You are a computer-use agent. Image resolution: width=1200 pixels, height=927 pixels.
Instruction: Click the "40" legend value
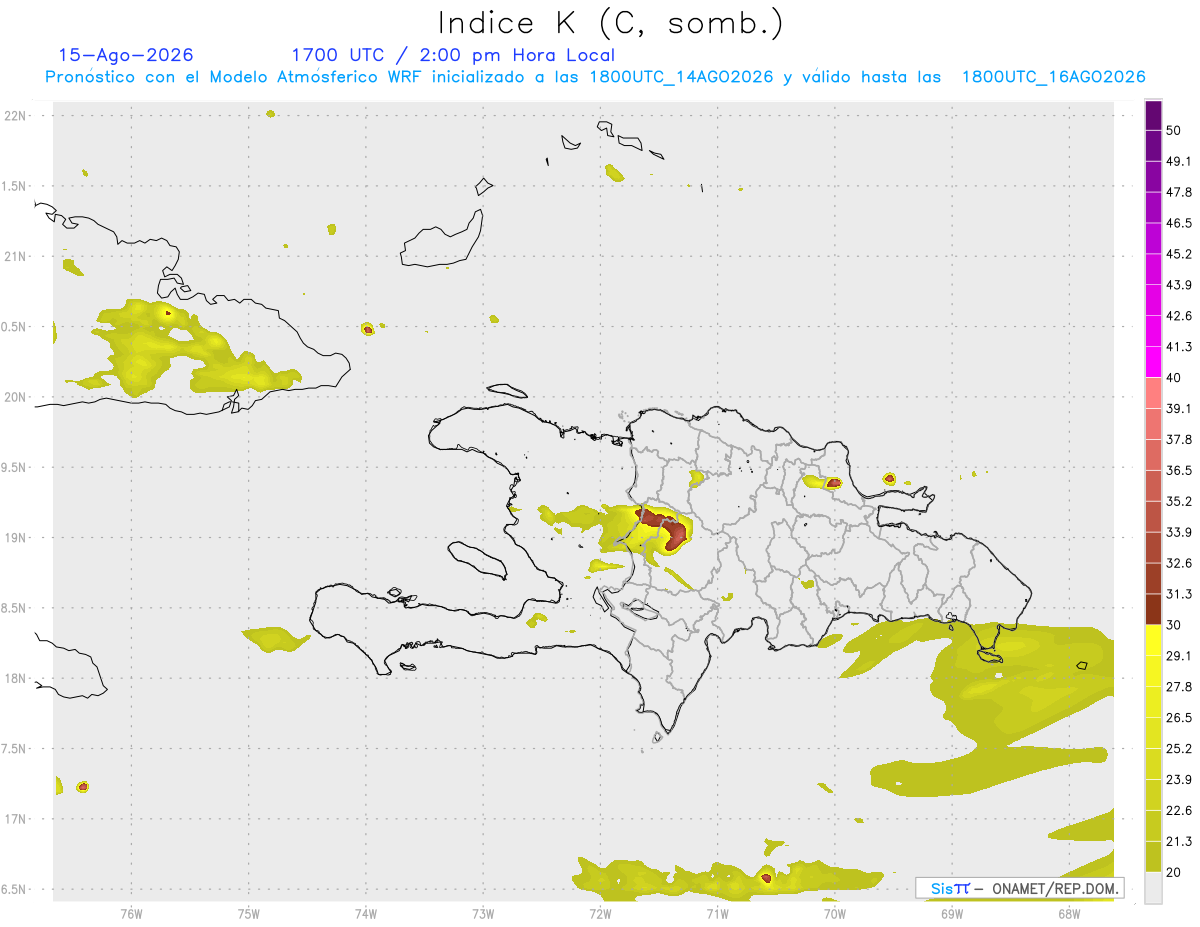click(x=1174, y=378)
